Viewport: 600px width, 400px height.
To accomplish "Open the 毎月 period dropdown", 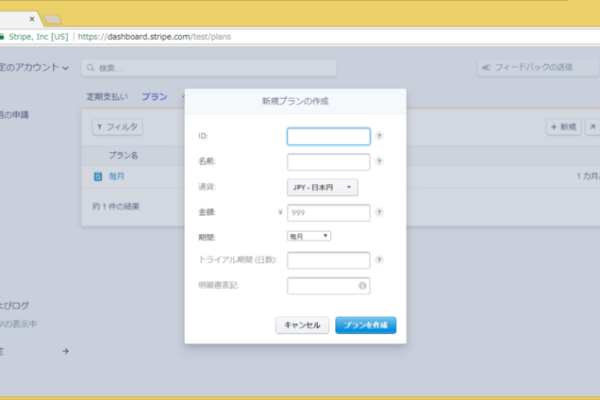I will pos(308,236).
